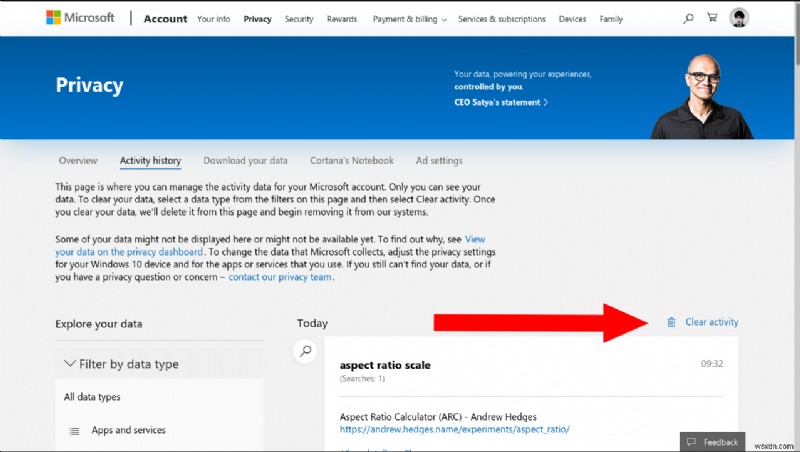This screenshot has height=452, width=800.
Task: Click the search icon beside aspect ratio entry
Action: (306, 351)
